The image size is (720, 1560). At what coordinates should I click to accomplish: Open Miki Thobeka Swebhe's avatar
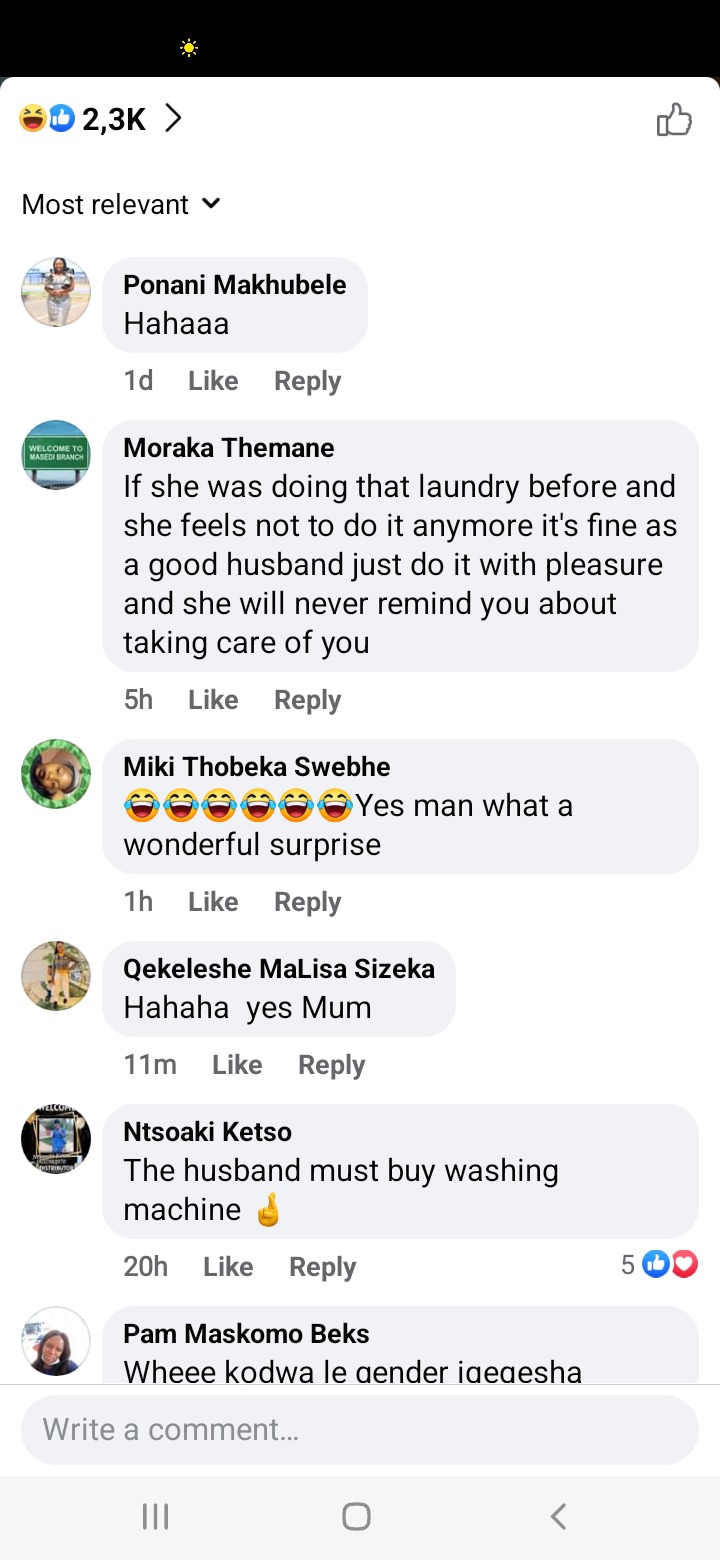point(56,774)
